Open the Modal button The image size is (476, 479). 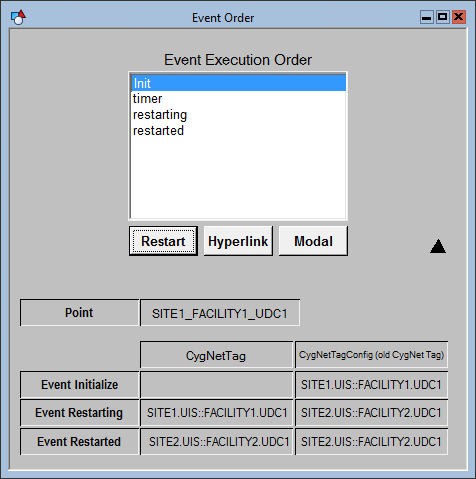pos(313,241)
